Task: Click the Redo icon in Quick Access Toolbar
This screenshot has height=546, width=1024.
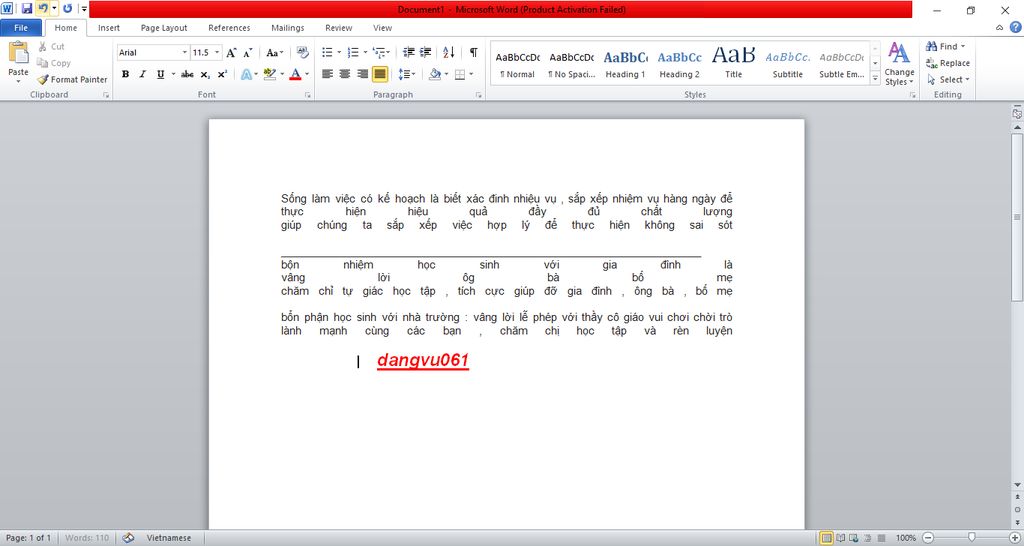Action: 67,9
